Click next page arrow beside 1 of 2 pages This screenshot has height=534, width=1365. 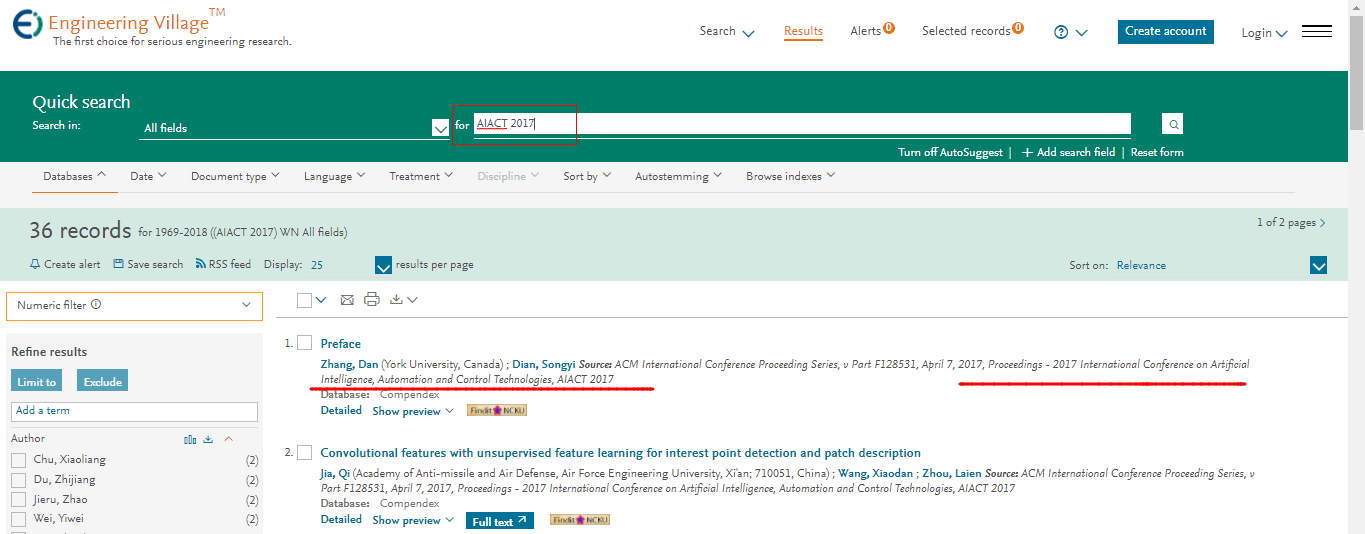1323,223
